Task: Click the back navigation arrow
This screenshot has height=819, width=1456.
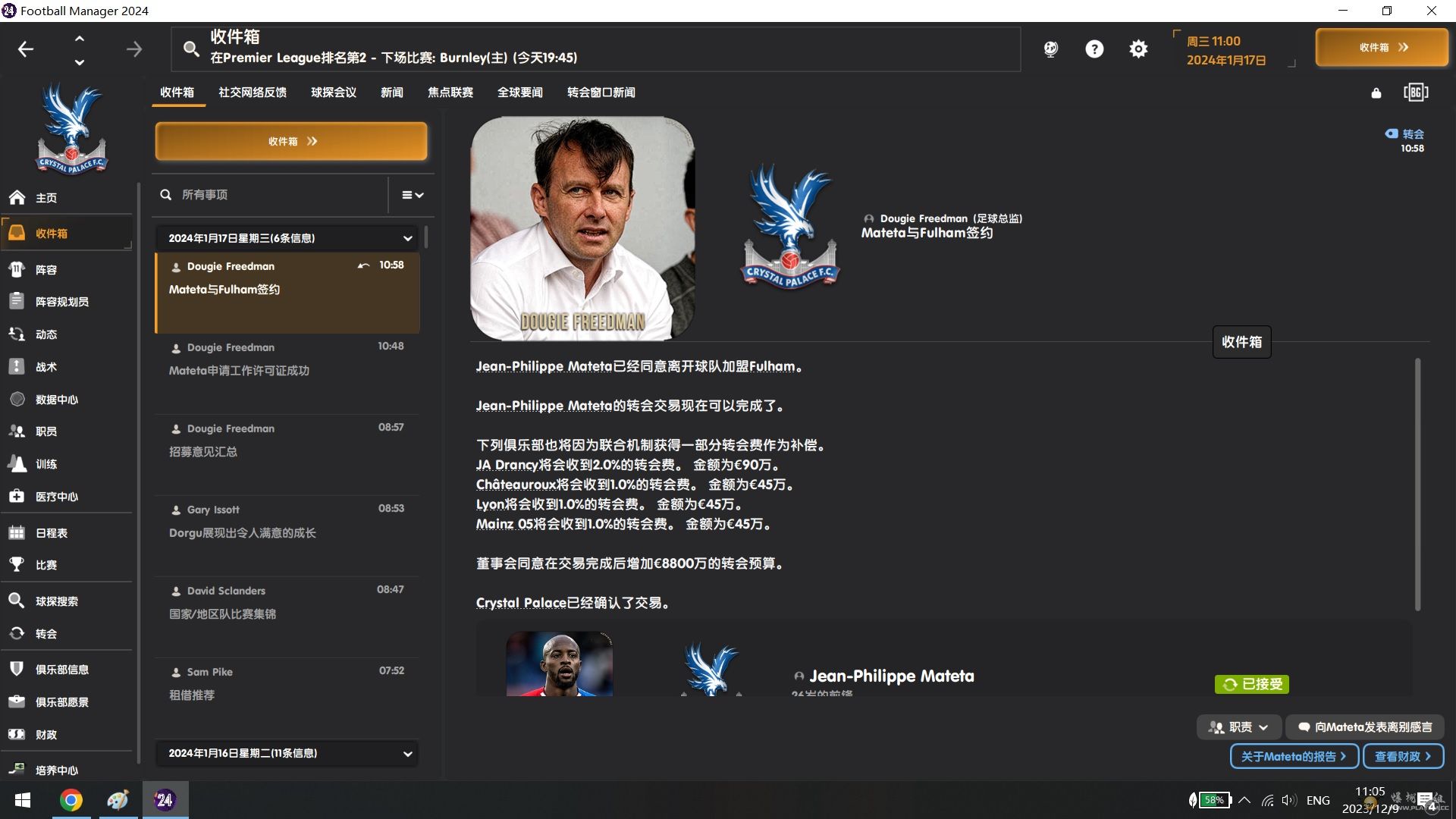Action: [x=26, y=49]
